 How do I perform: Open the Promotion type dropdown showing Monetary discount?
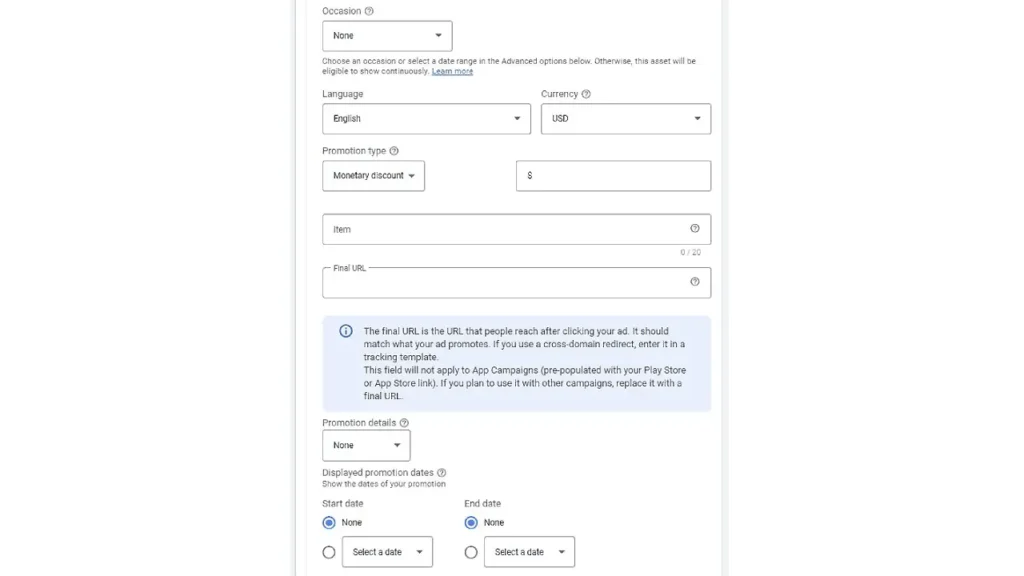(373, 175)
